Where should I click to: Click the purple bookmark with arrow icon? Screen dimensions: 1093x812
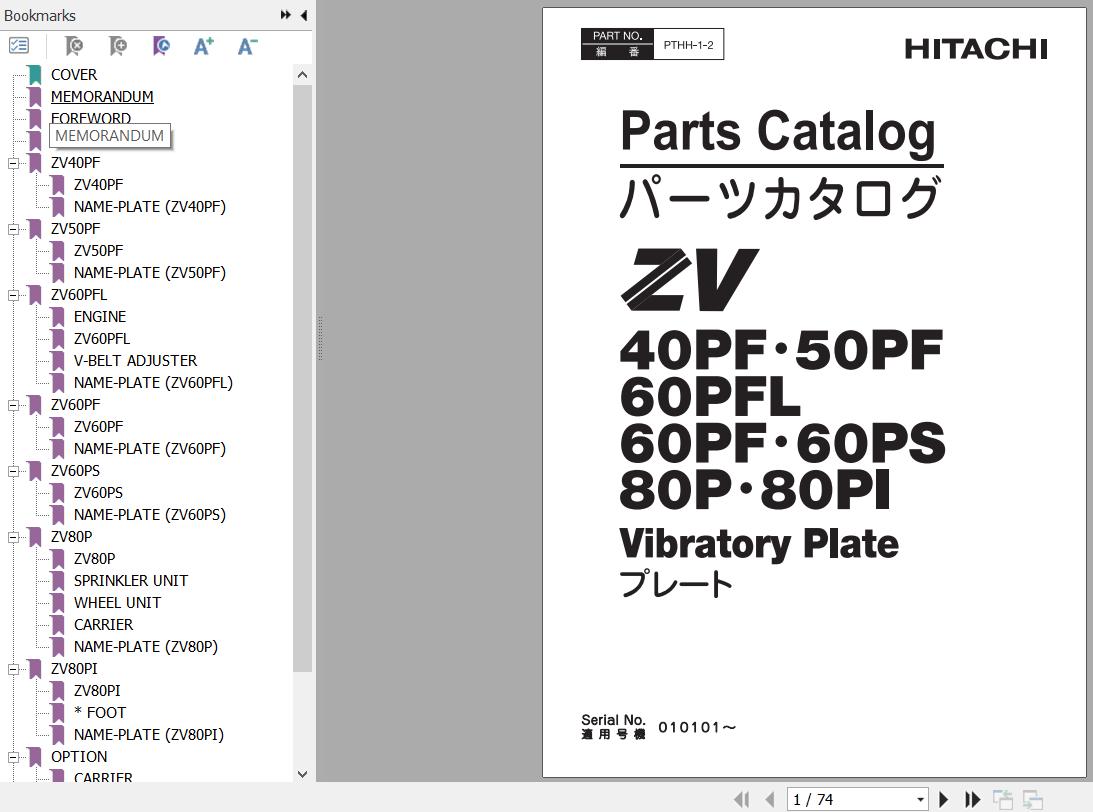[161, 46]
